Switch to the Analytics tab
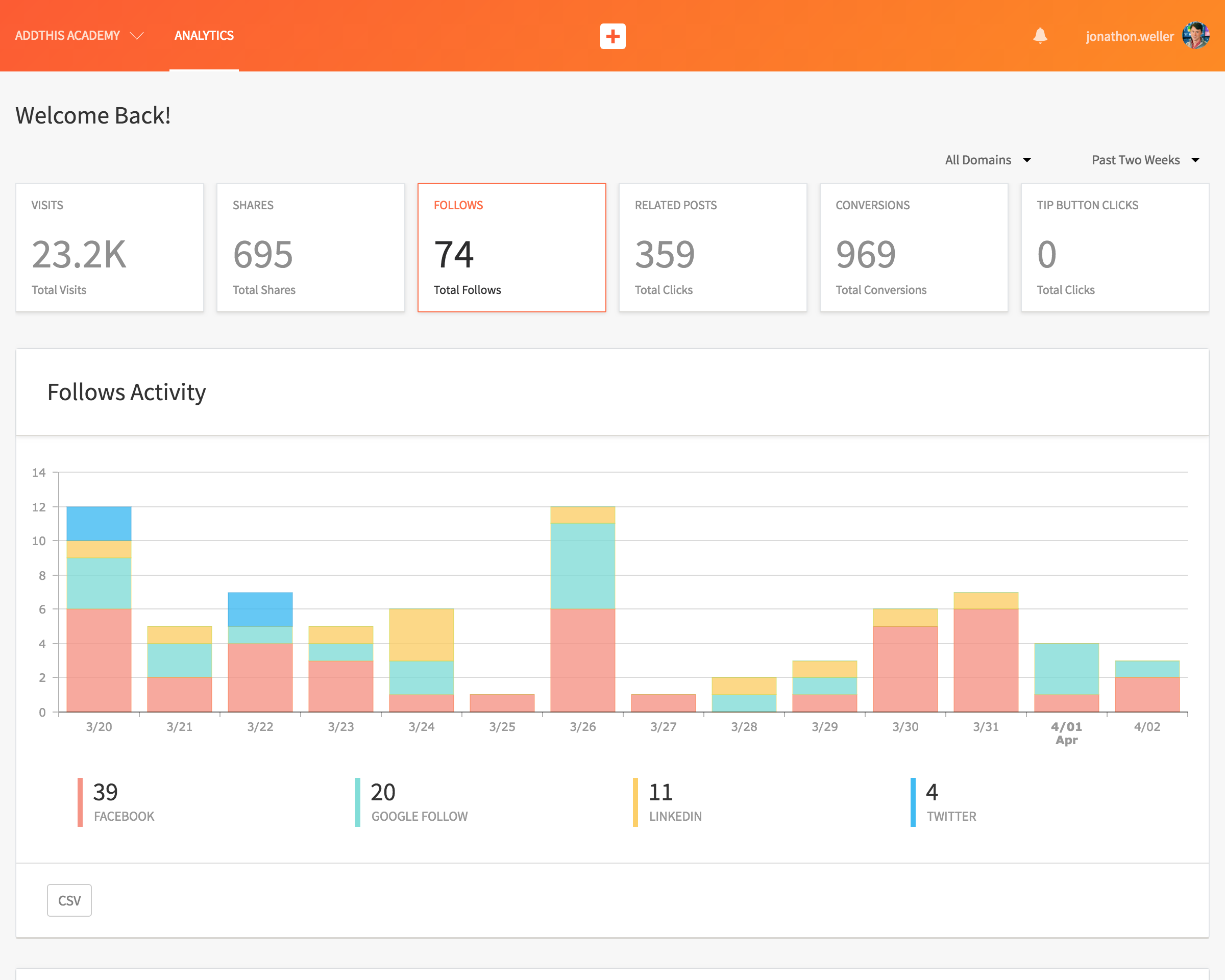The height and width of the screenshot is (980, 1225). coord(204,36)
